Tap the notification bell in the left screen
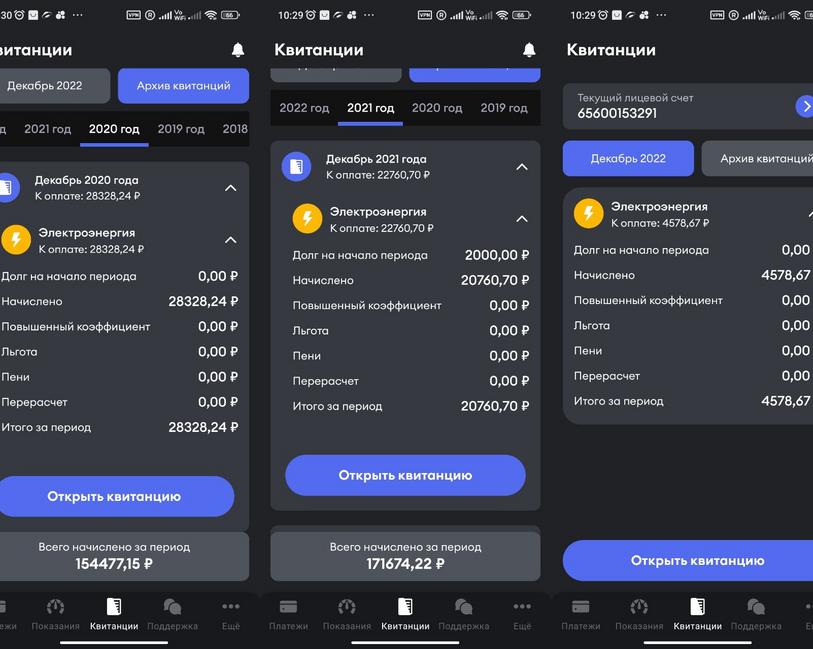Image resolution: width=813 pixels, height=649 pixels. tap(238, 50)
